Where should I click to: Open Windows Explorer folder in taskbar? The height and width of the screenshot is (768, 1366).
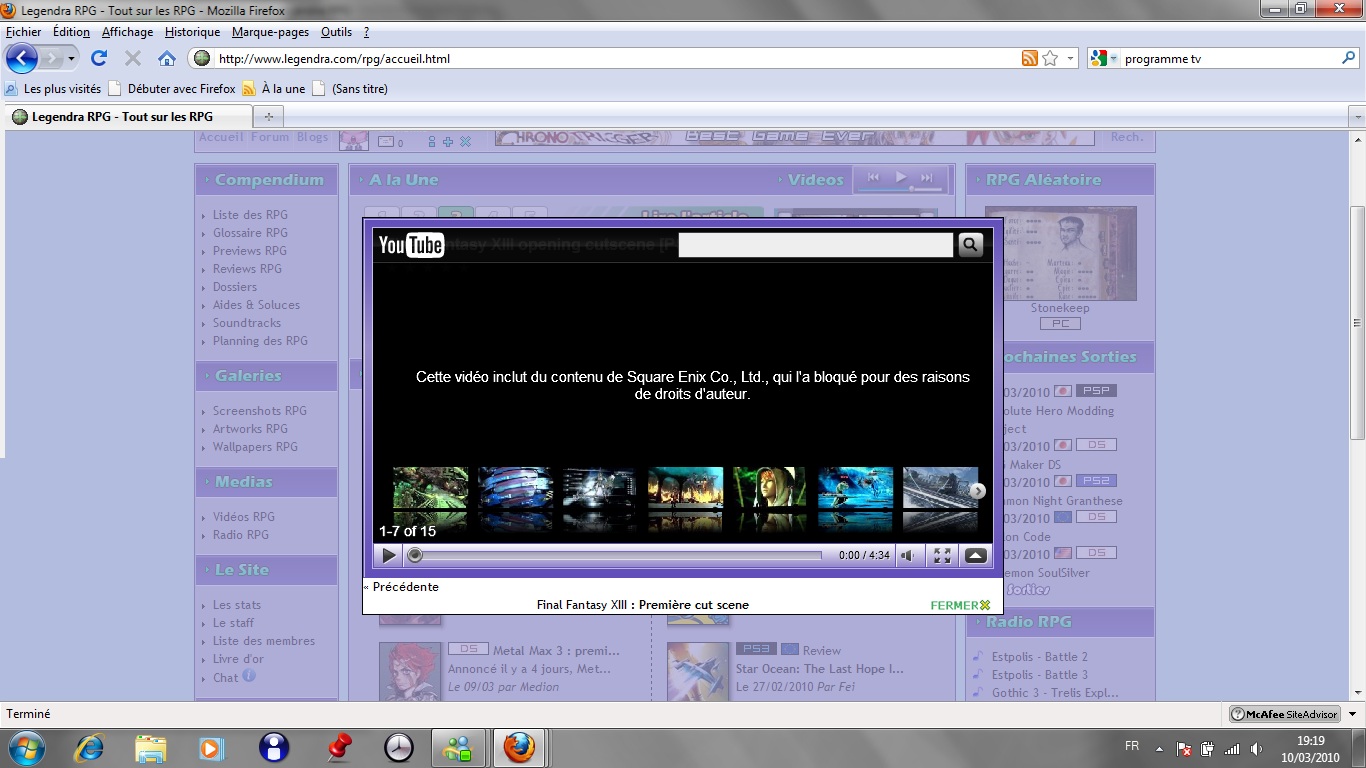point(151,748)
